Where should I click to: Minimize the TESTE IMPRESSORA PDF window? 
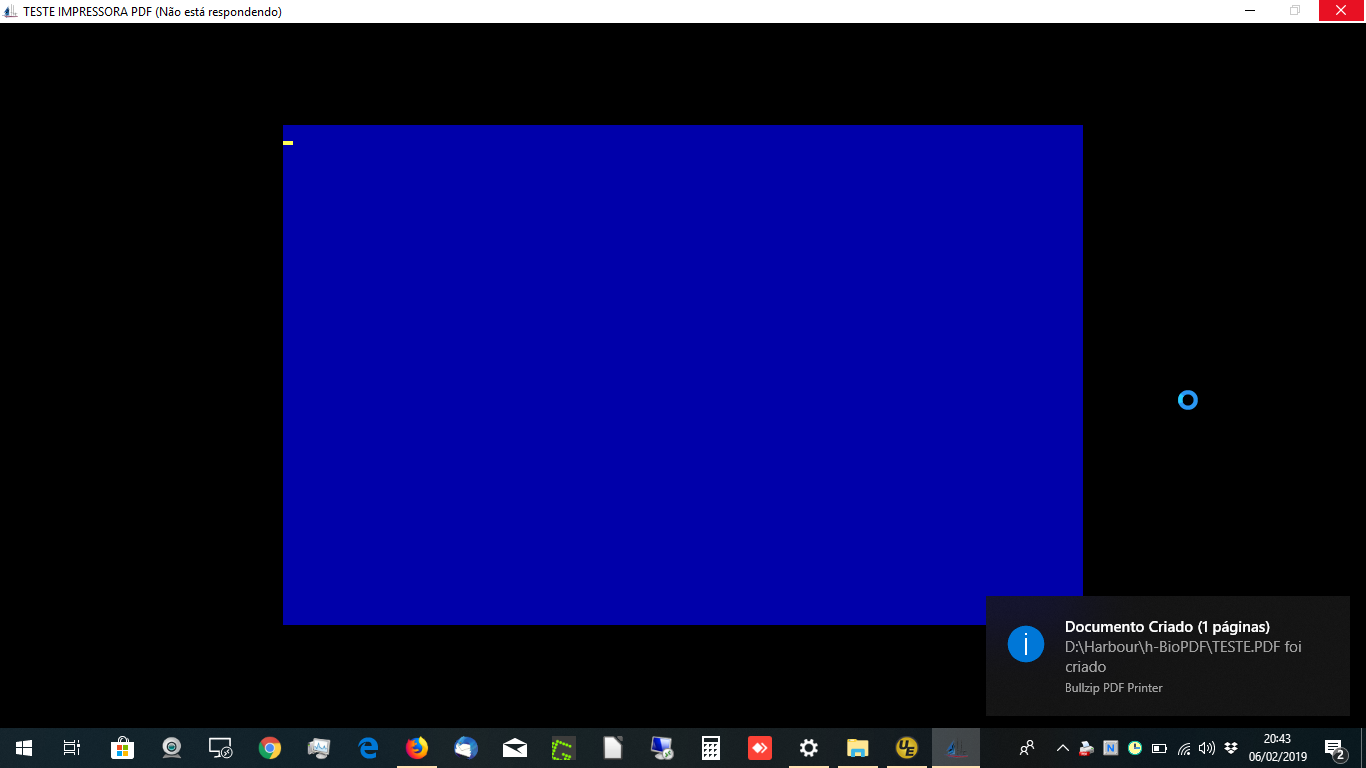(x=1250, y=11)
